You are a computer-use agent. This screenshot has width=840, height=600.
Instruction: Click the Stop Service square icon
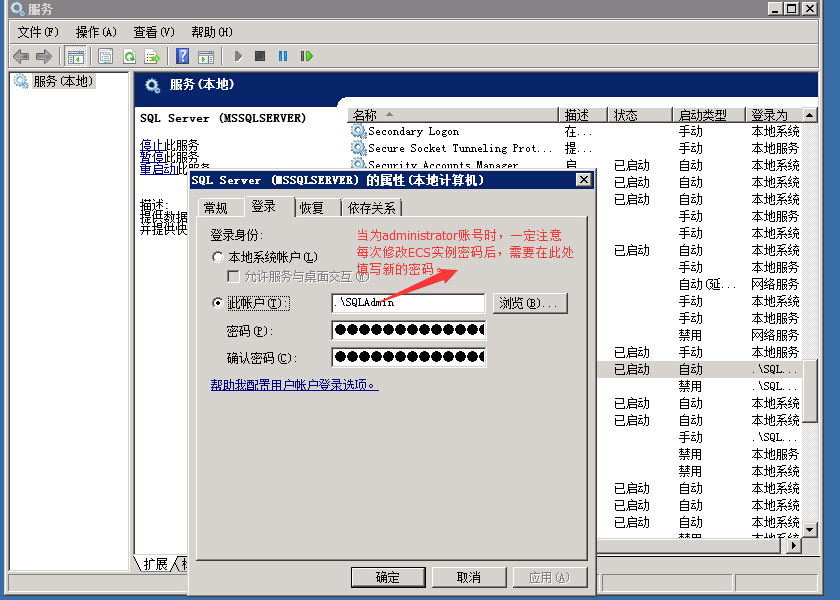point(260,56)
